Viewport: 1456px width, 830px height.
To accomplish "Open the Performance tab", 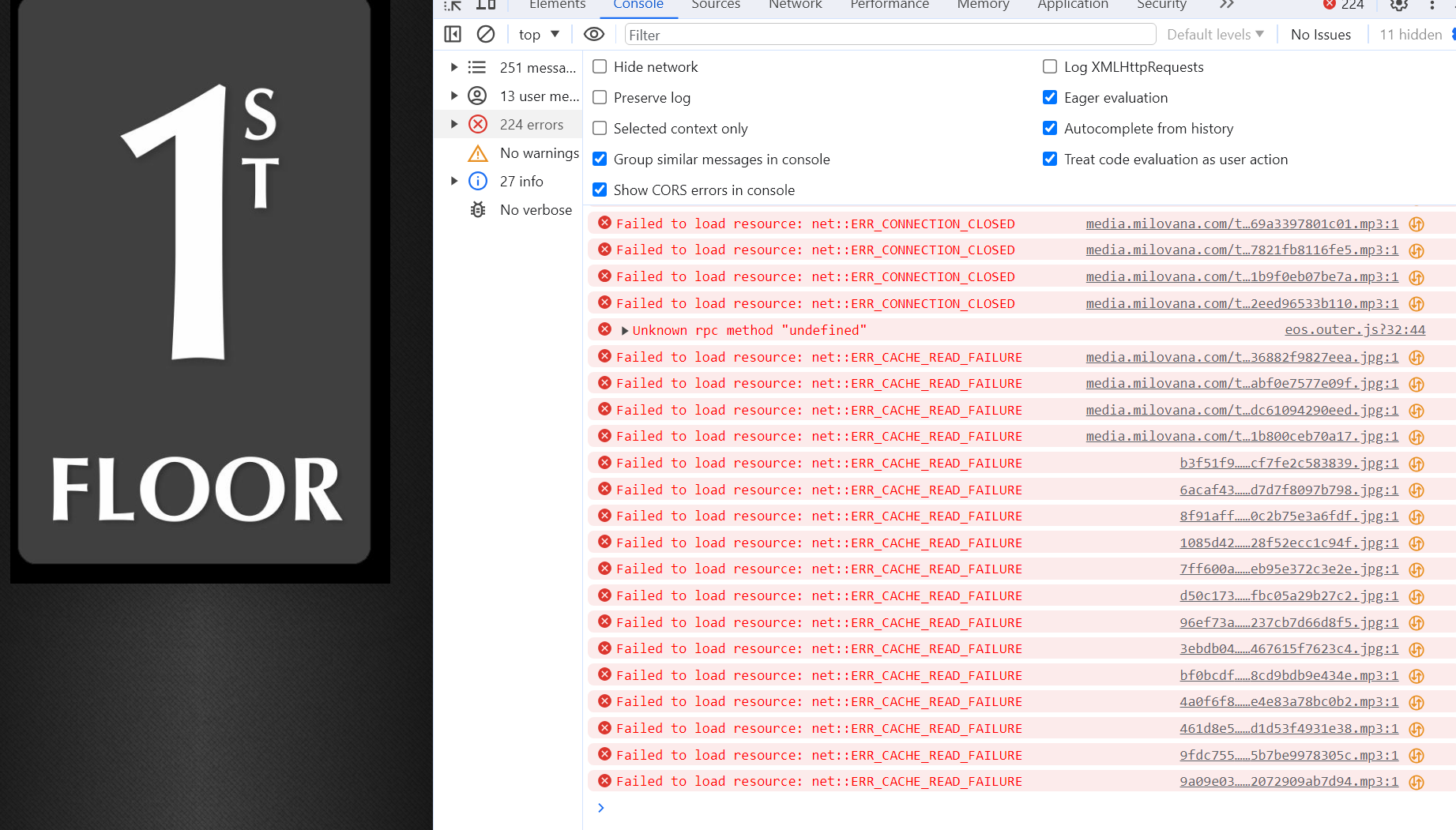I will pyautogui.click(x=890, y=5).
